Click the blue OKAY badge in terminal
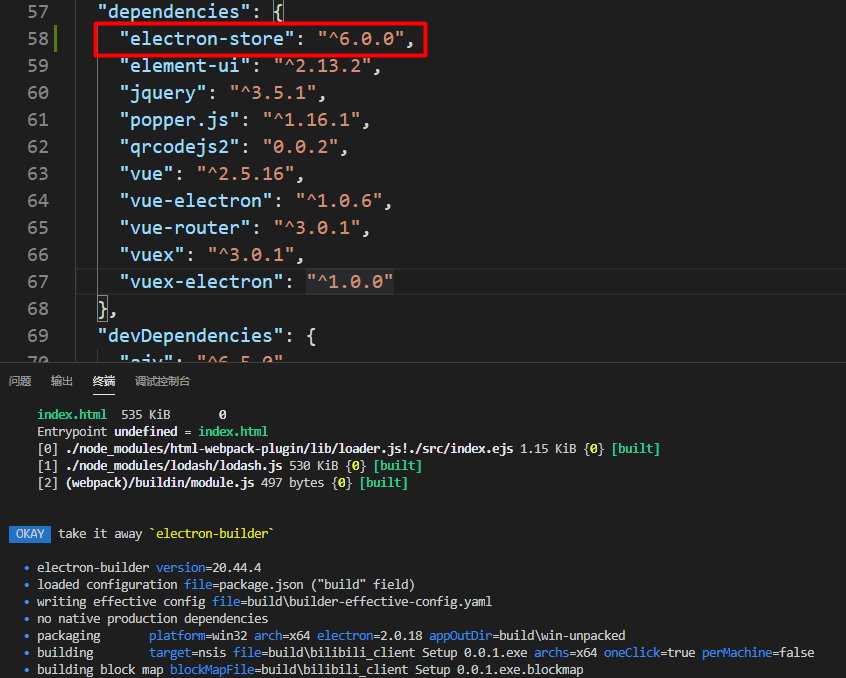Screen dimensions: 846x678 29,534
